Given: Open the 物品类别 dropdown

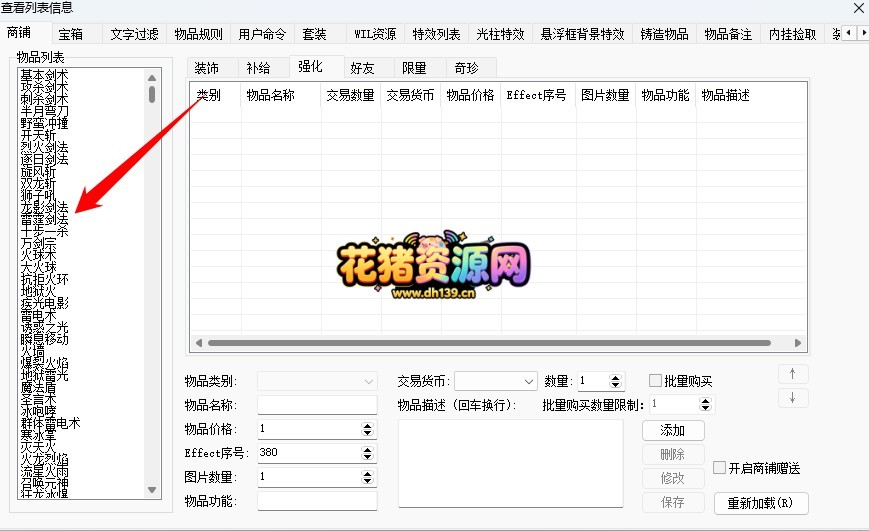Looking at the screenshot, I should pyautogui.click(x=317, y=381).
